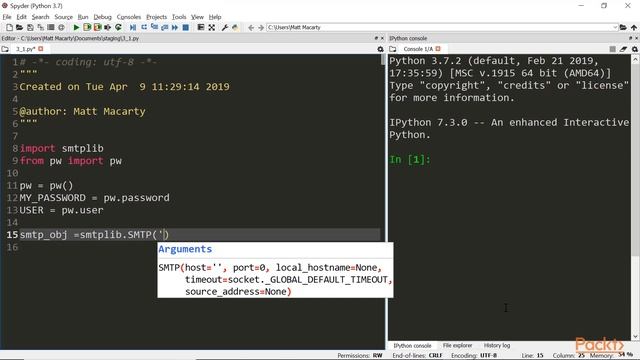Switch to the History log tab
Screen dimensions: 640x360
[x=497, y=345]
